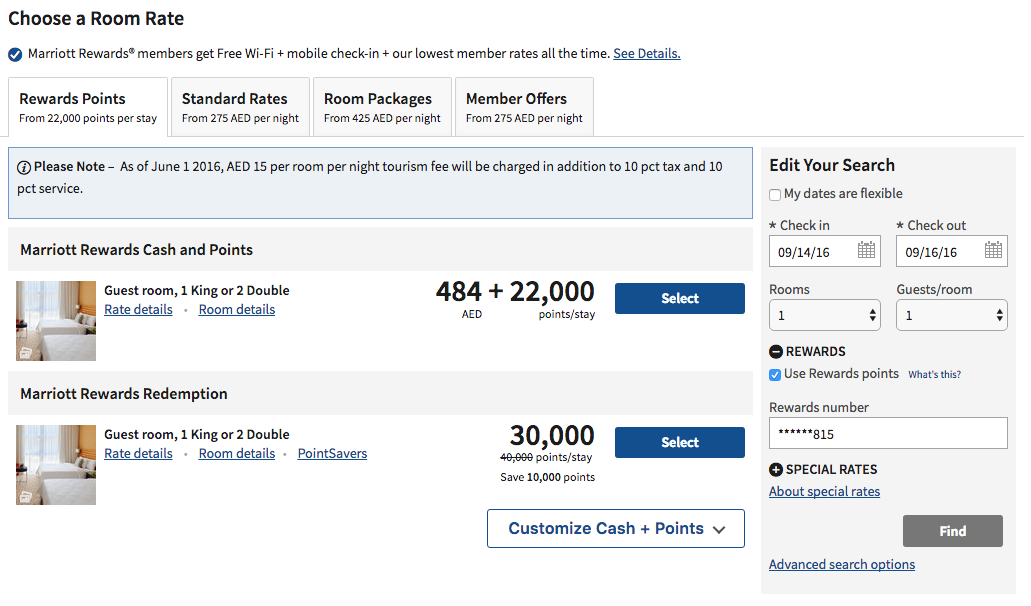Open the Member Offers tab

point(524,107)
